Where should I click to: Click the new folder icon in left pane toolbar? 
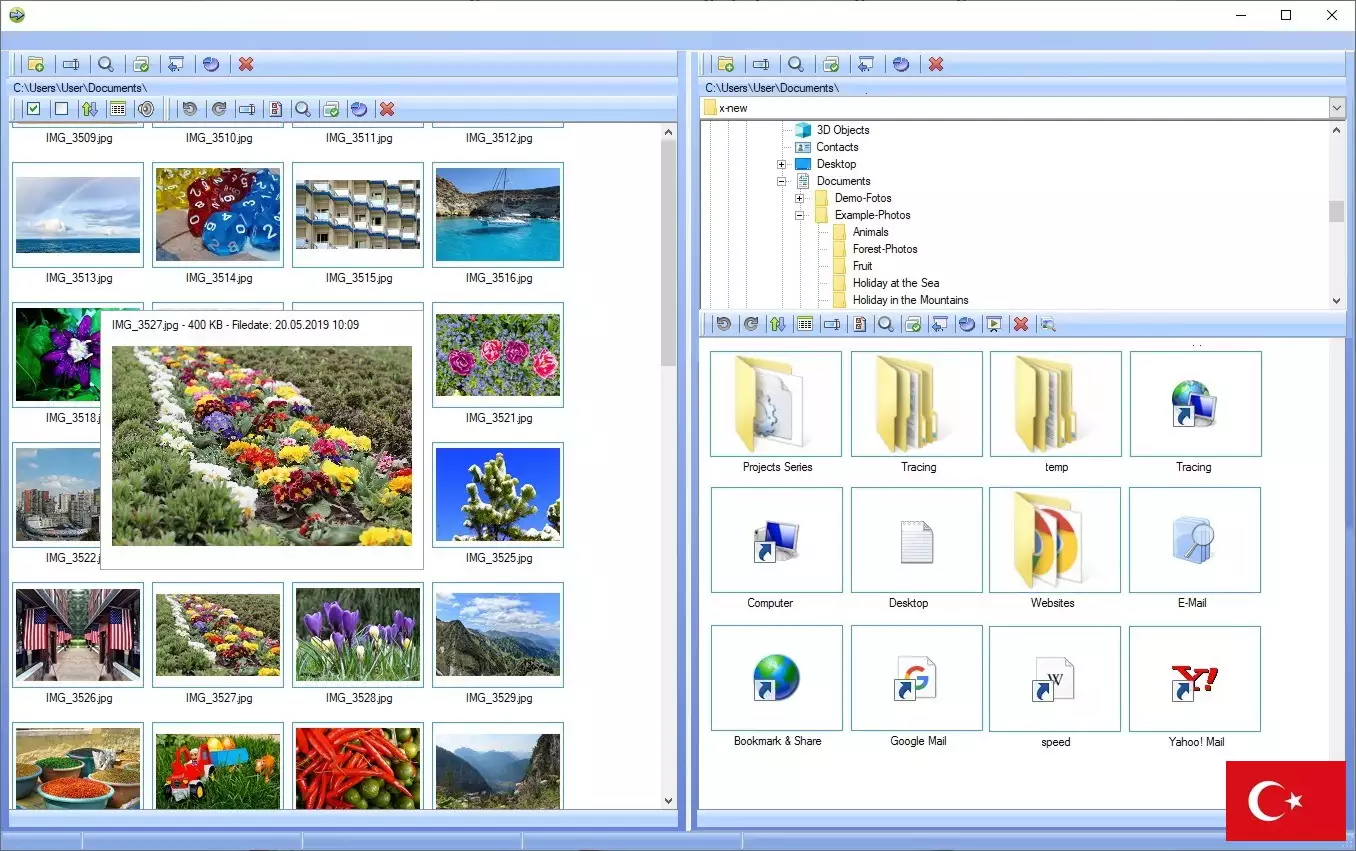point(35,64)
